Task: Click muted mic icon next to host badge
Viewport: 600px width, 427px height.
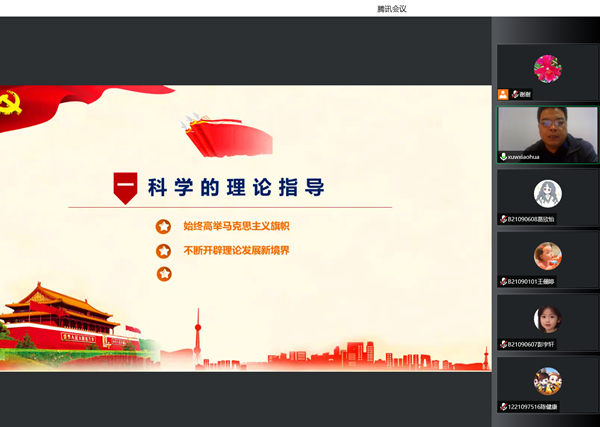Action: point(515,94)
